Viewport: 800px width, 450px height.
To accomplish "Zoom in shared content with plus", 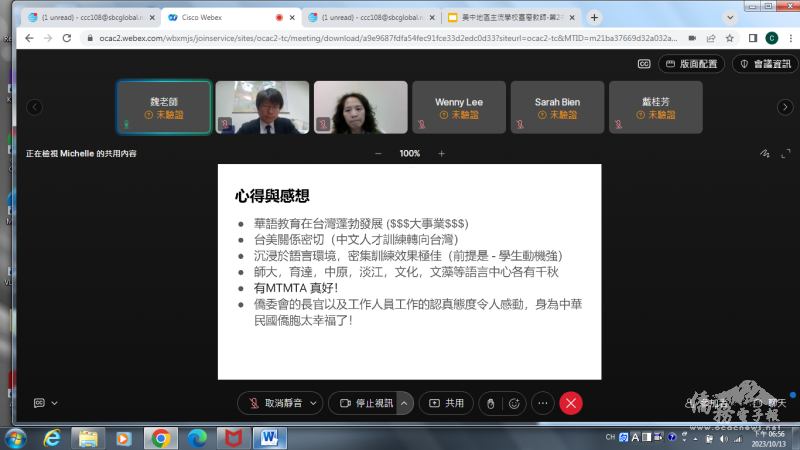I will [441, 154].
